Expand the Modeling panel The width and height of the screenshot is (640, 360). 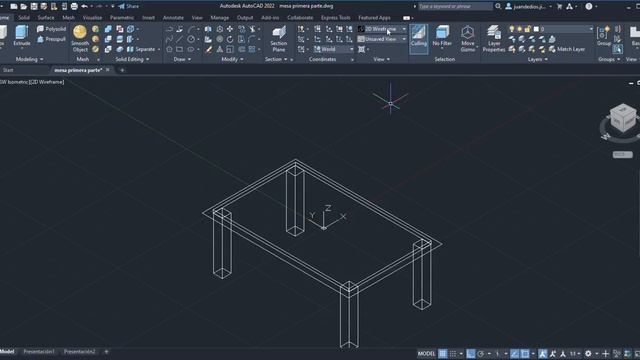click(x=29, y=60)
